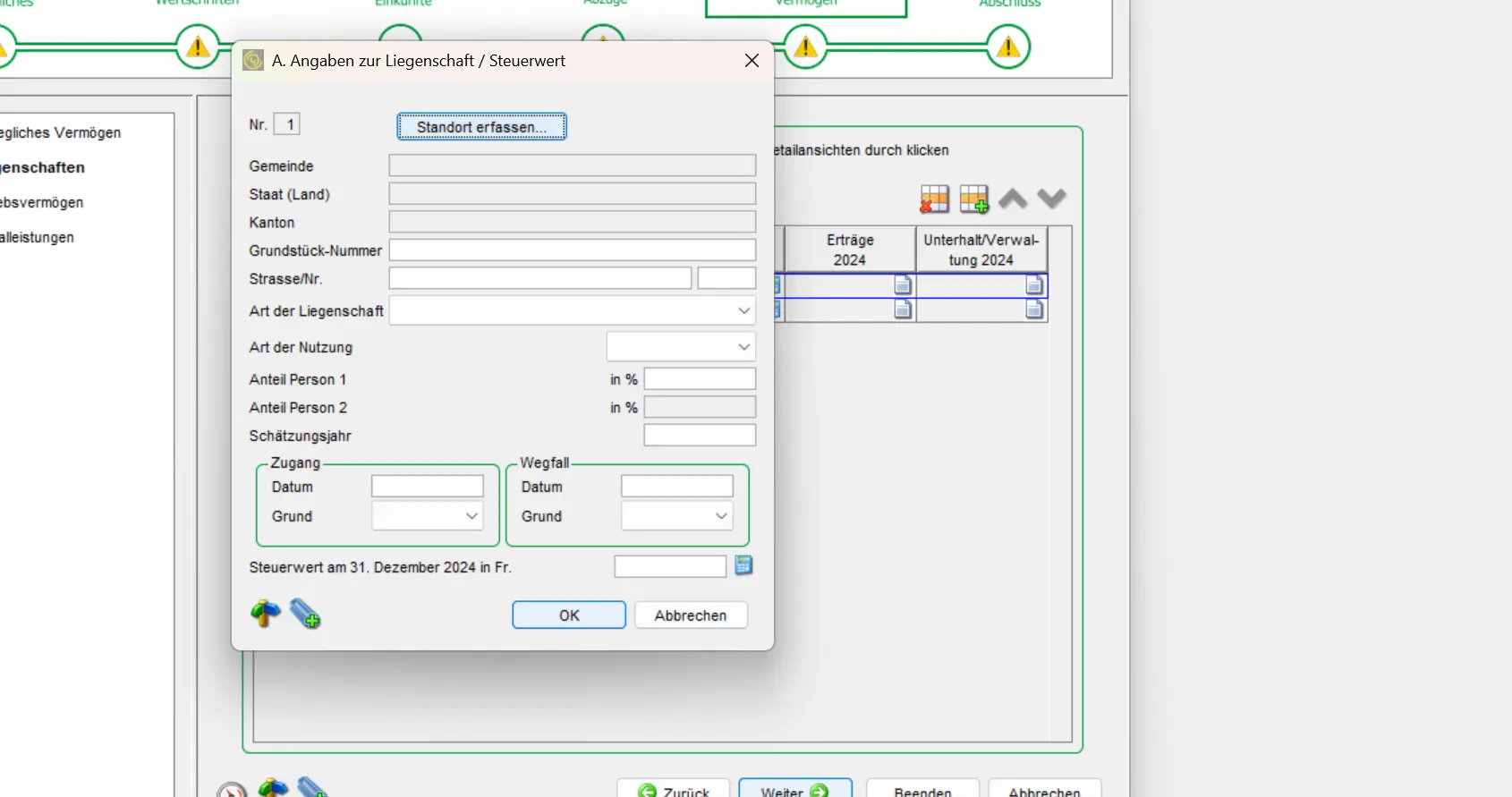Click the clock icon at bottom left
The width and height of the screenshot is (1512, 797).
[232, 790]
